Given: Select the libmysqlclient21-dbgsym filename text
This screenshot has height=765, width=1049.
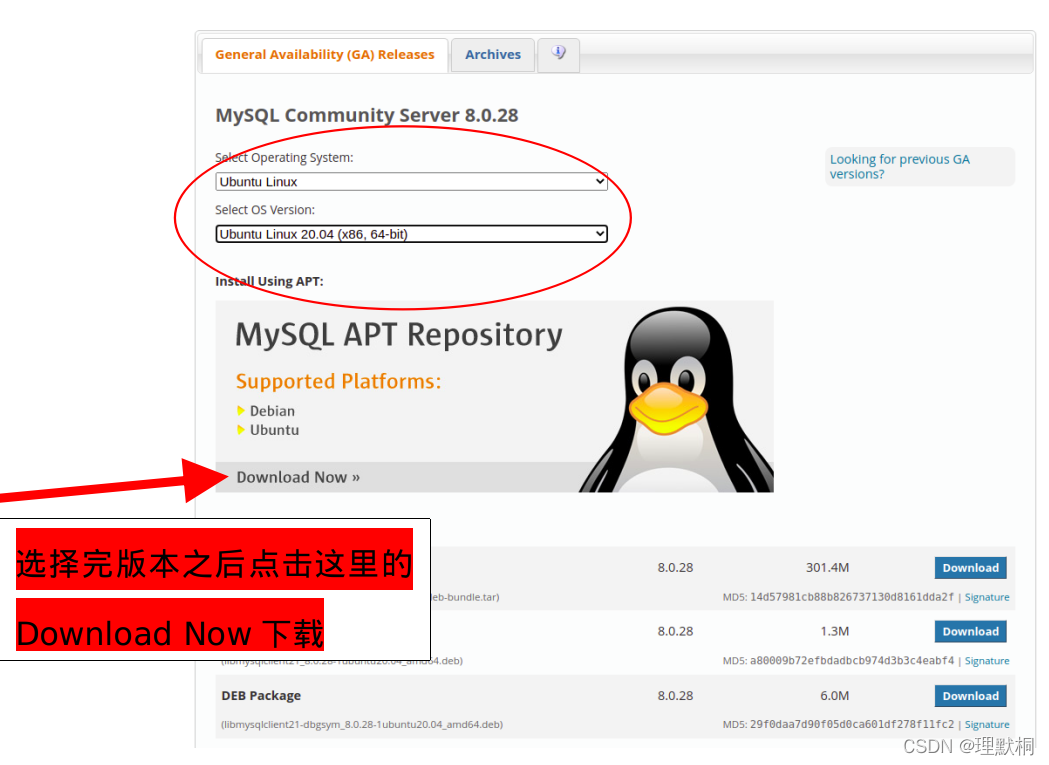Looking at the screenshot, I should pyautogui.click(x=362, y=724).
